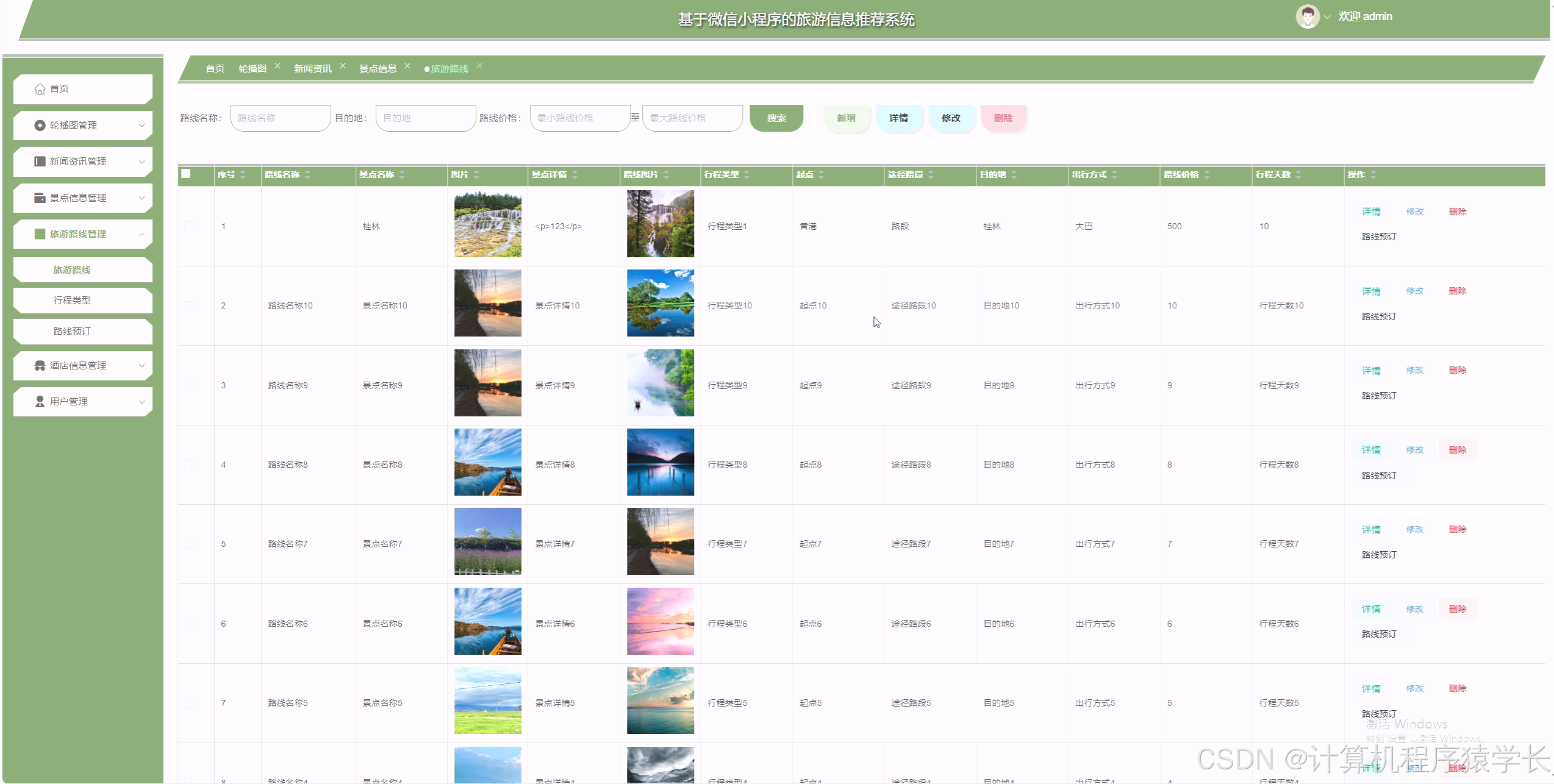Collapse the 旅游路线管理 menu chevron
The image size is (1554, 784).
click(141, 234)
